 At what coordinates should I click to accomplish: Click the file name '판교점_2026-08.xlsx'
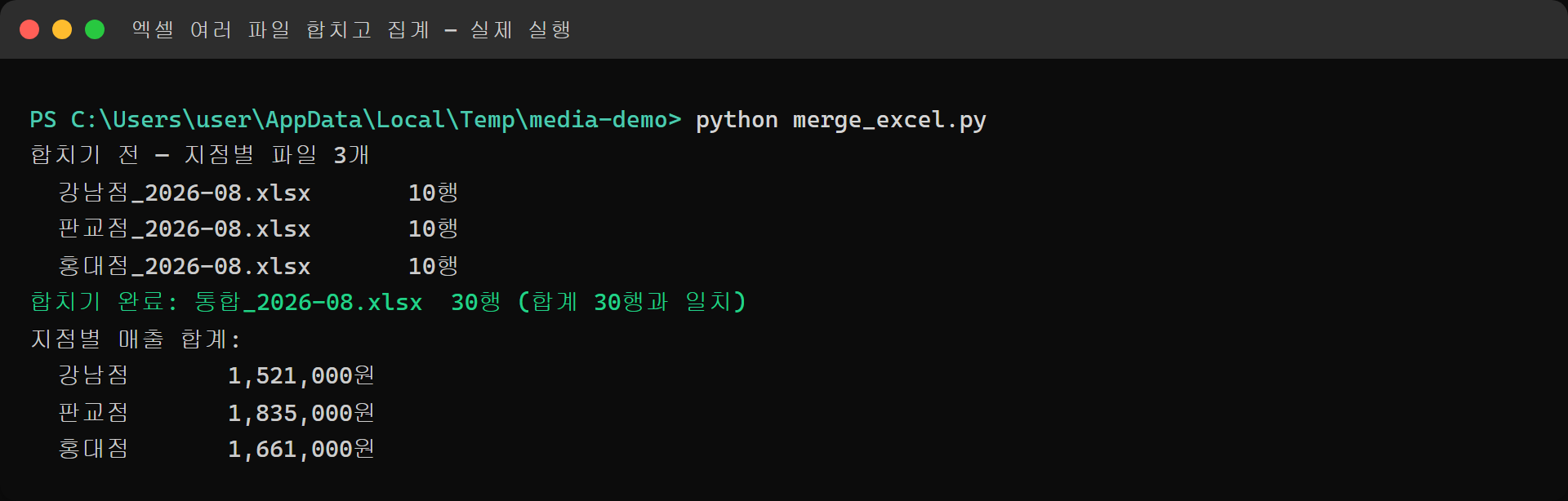pos(185,228)
